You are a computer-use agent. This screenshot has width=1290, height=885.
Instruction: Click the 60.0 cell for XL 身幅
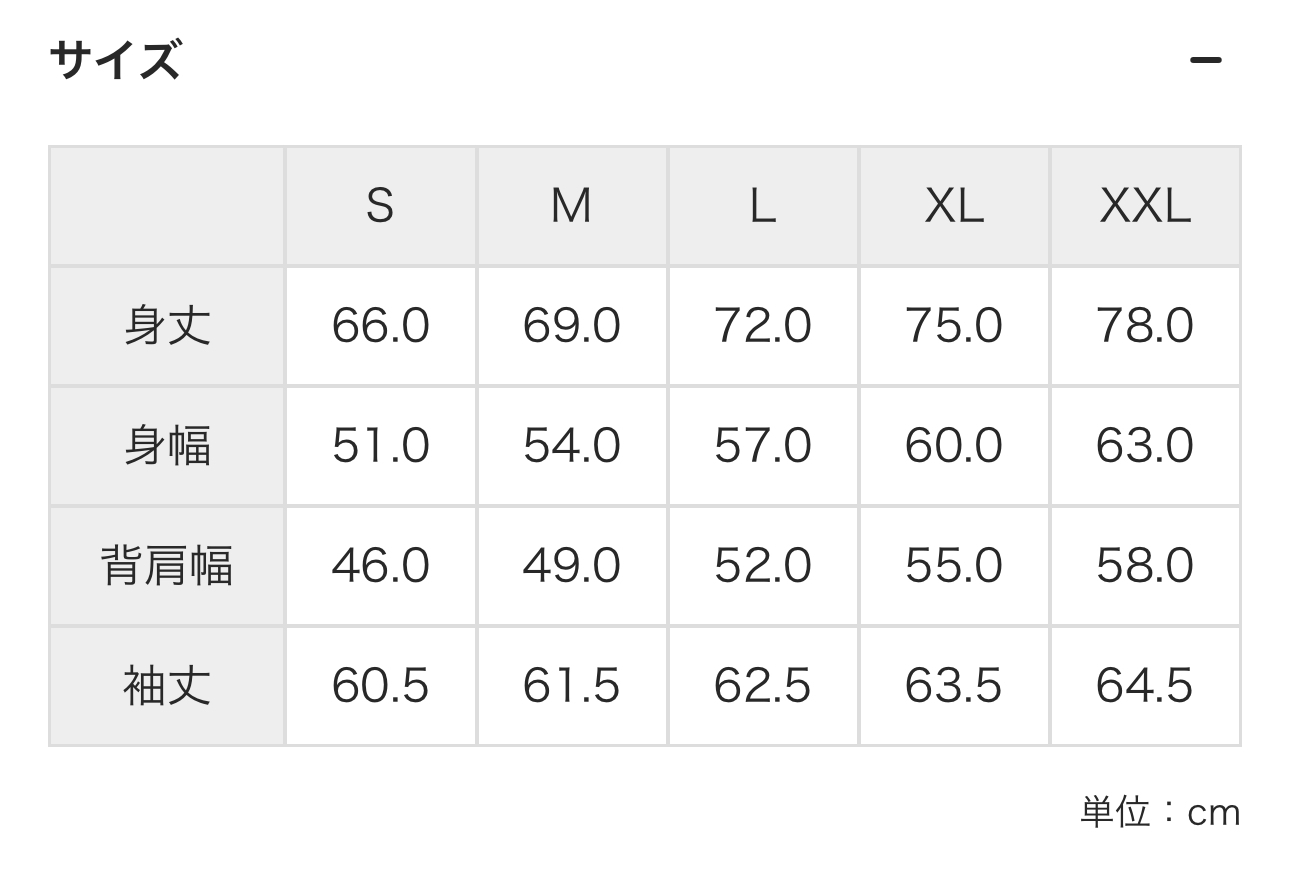(x=954, y=446)
